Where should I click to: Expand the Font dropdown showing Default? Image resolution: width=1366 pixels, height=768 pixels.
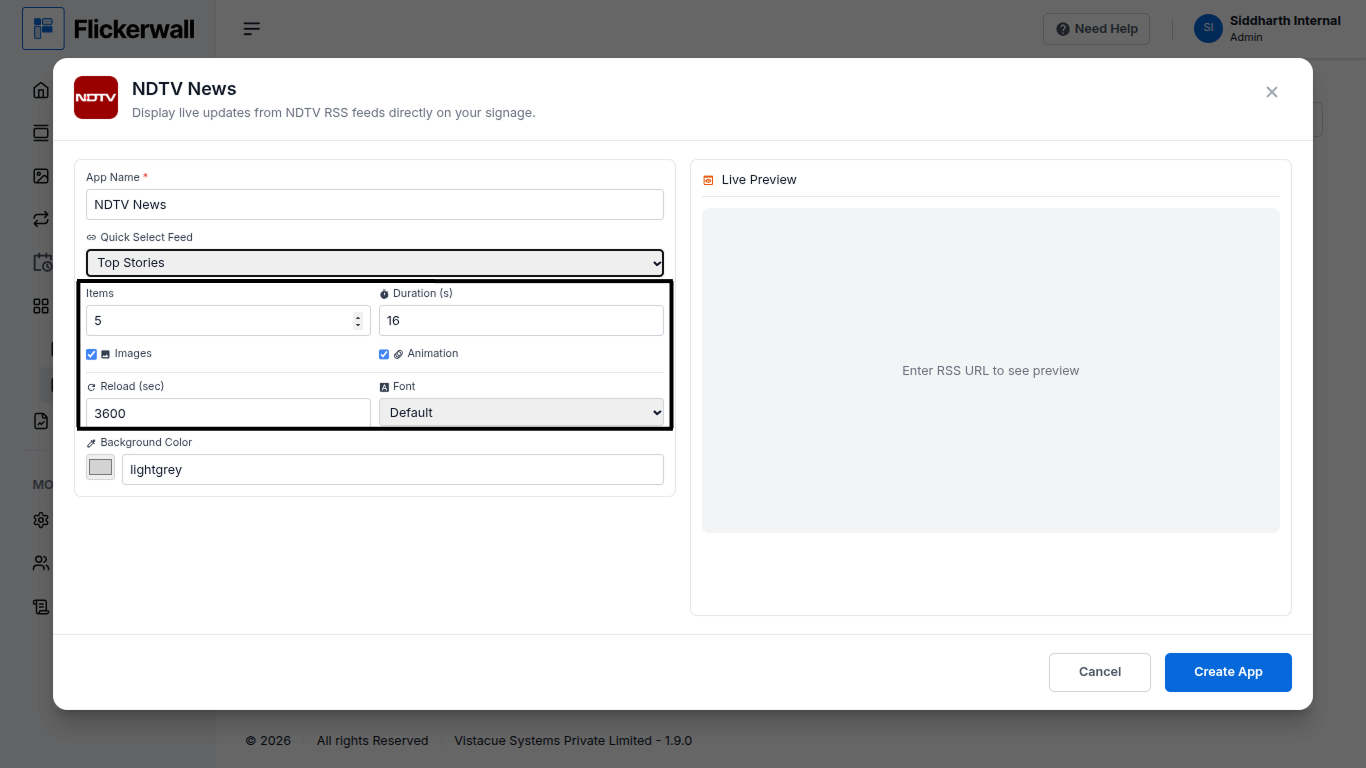click(x=521, y=412)
